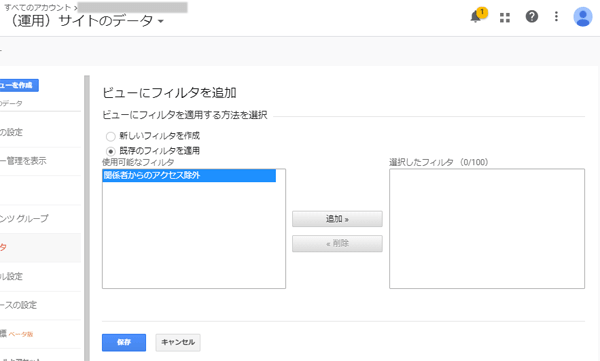Click the « 削除 button

pos(337,243)
